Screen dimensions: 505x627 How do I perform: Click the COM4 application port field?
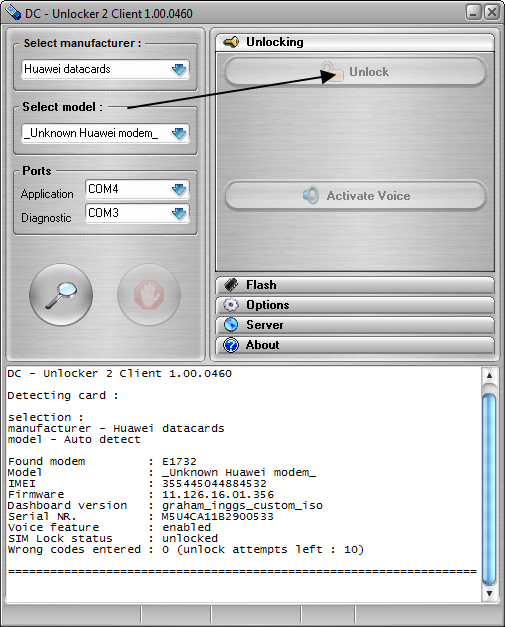pyautogui.click(x=137, y=189)
